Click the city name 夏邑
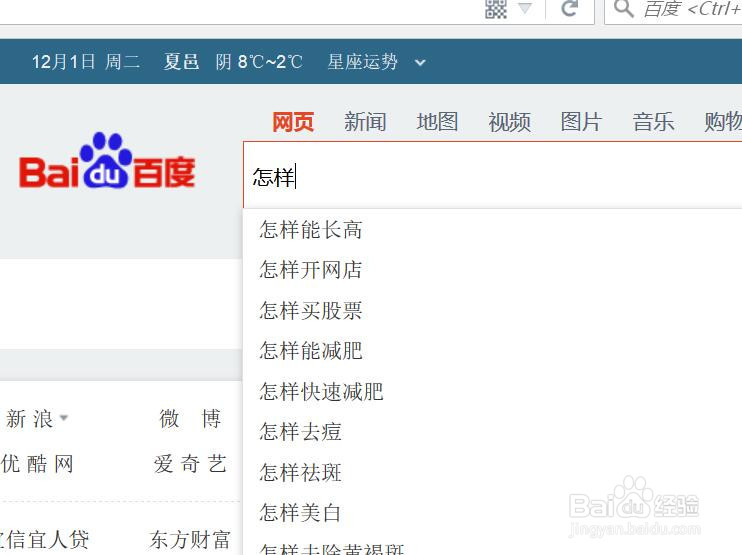The width and height of the screenshot is (742, 555). point(181,62)
